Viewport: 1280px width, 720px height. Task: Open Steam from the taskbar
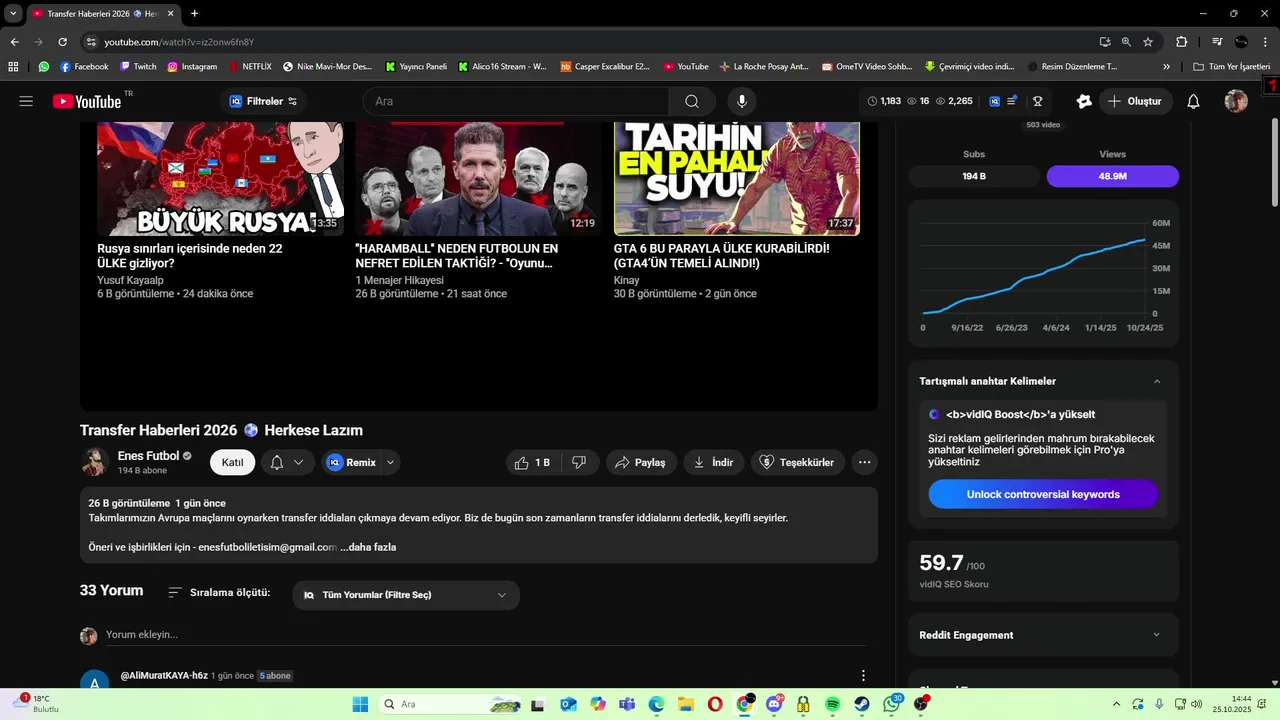(x=862, y=704)
